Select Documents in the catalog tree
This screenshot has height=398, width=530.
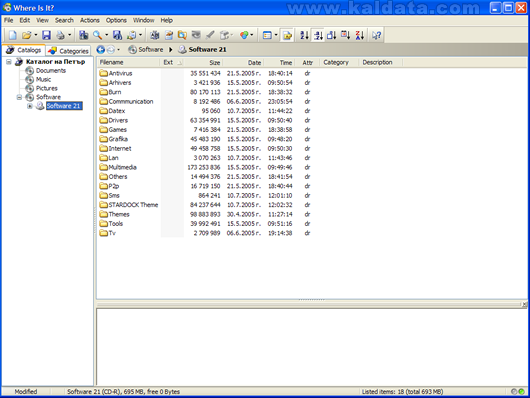click(x=51, y=71)
